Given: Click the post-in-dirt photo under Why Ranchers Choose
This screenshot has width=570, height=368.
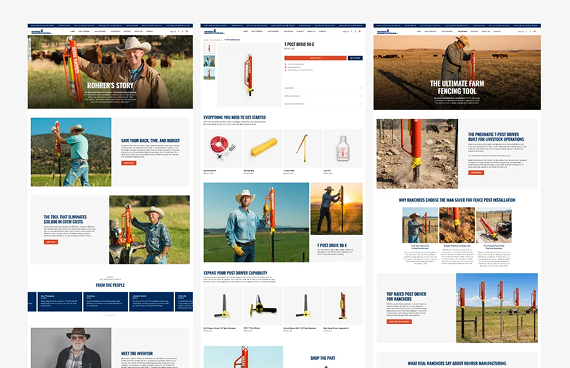Looking at the screenshot, I should (457, 225).
